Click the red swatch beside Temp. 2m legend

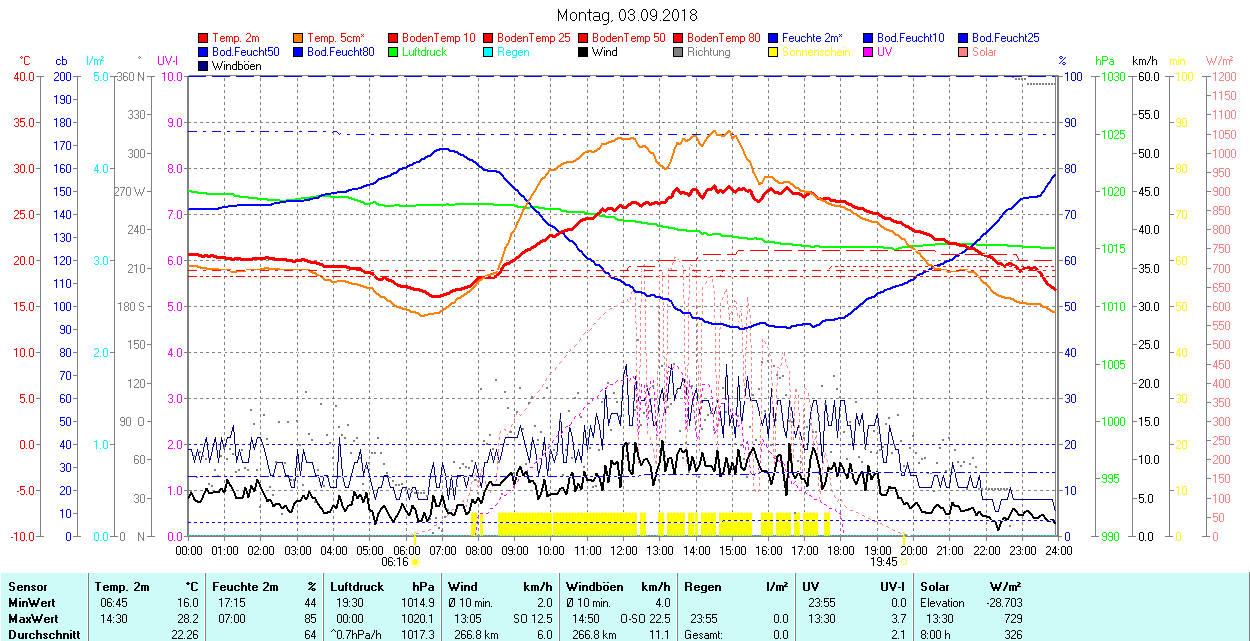tap(204, 38)
